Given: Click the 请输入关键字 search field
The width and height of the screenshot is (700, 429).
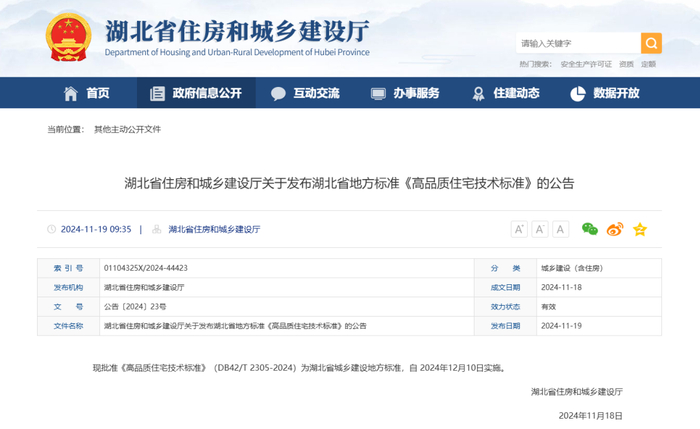Looking at the screenshot, I should tap(578, 43).
